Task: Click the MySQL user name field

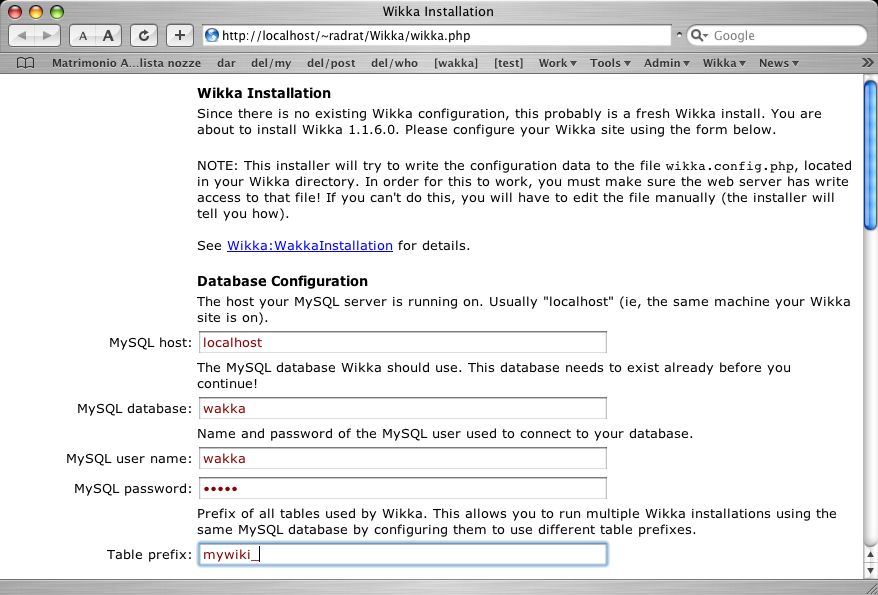Action: [403, 458]
